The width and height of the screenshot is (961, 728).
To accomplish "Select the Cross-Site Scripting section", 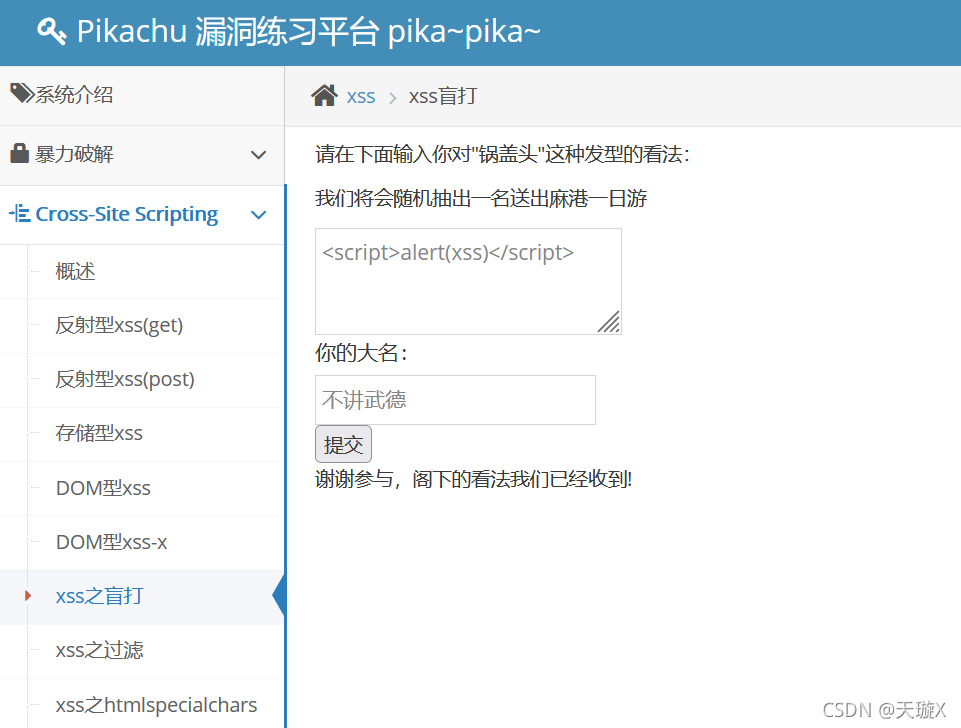I will (x=142, y=214).
